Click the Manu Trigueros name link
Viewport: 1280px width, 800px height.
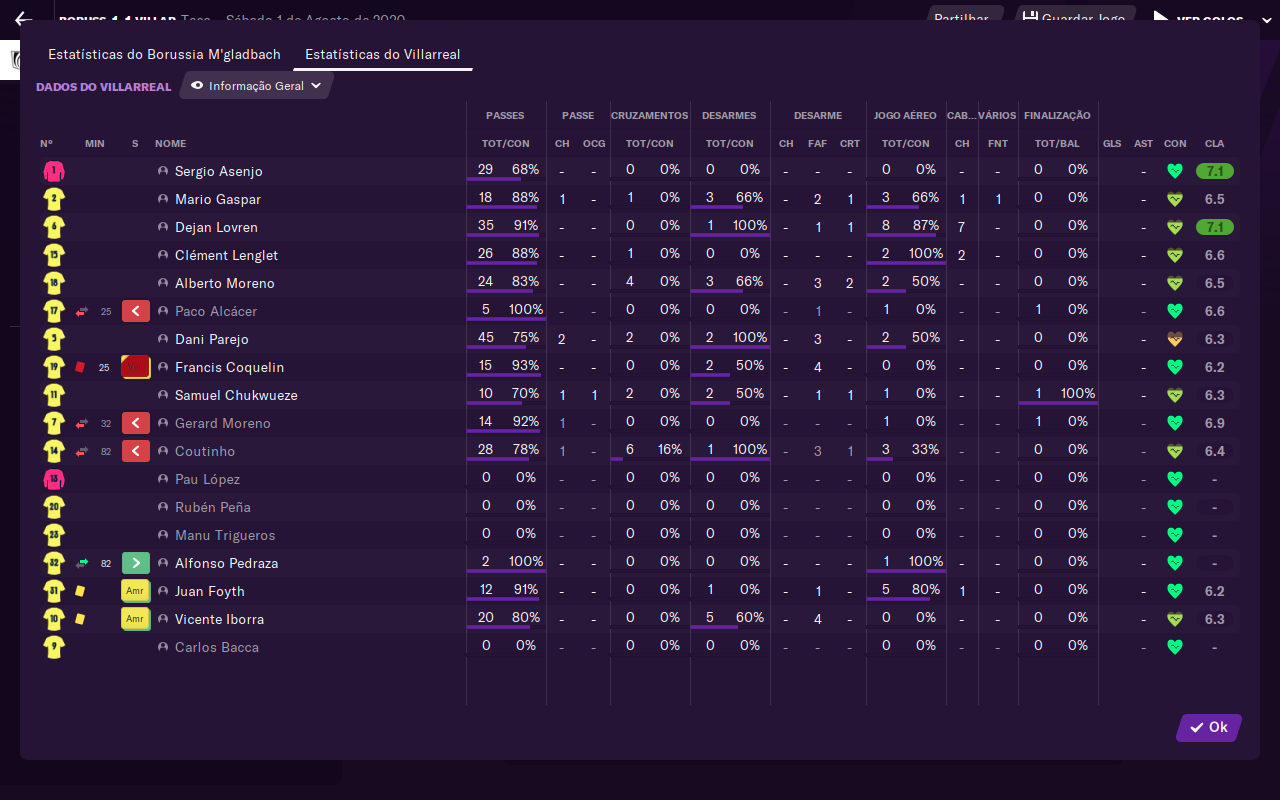[x=225, y=535]
